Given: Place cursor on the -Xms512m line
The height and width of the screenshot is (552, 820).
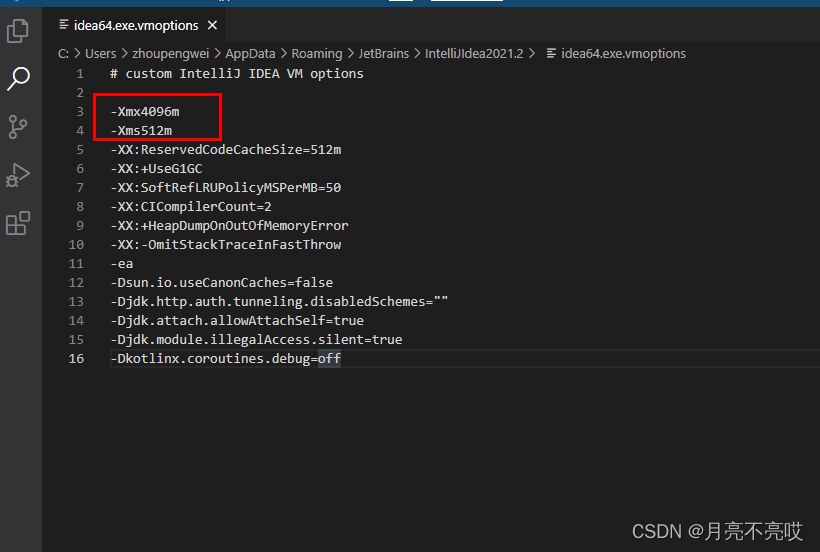Looking at the screenshot, I should coord(141,131).
